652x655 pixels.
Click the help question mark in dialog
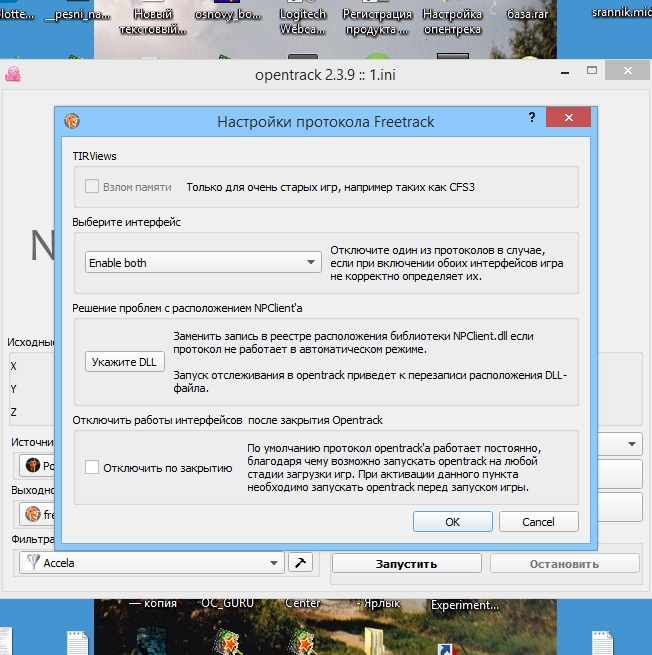pos(532,117)
